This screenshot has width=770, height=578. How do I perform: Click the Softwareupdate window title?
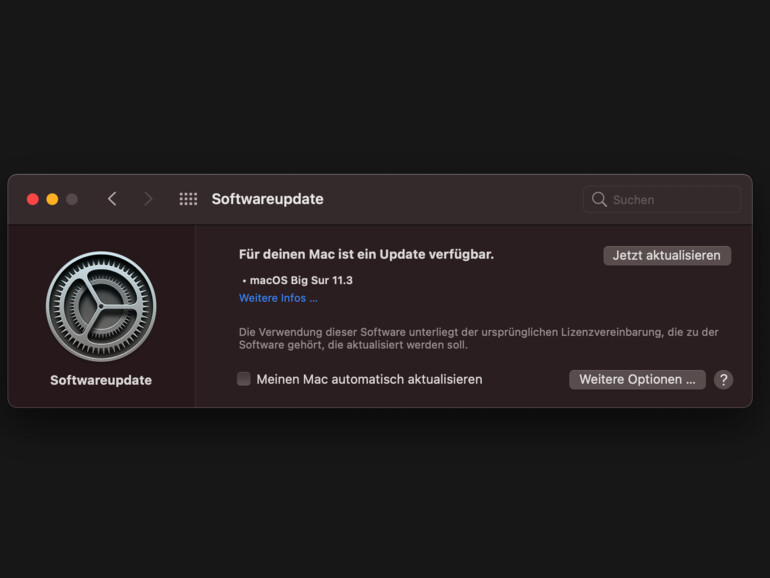[268, 199]
